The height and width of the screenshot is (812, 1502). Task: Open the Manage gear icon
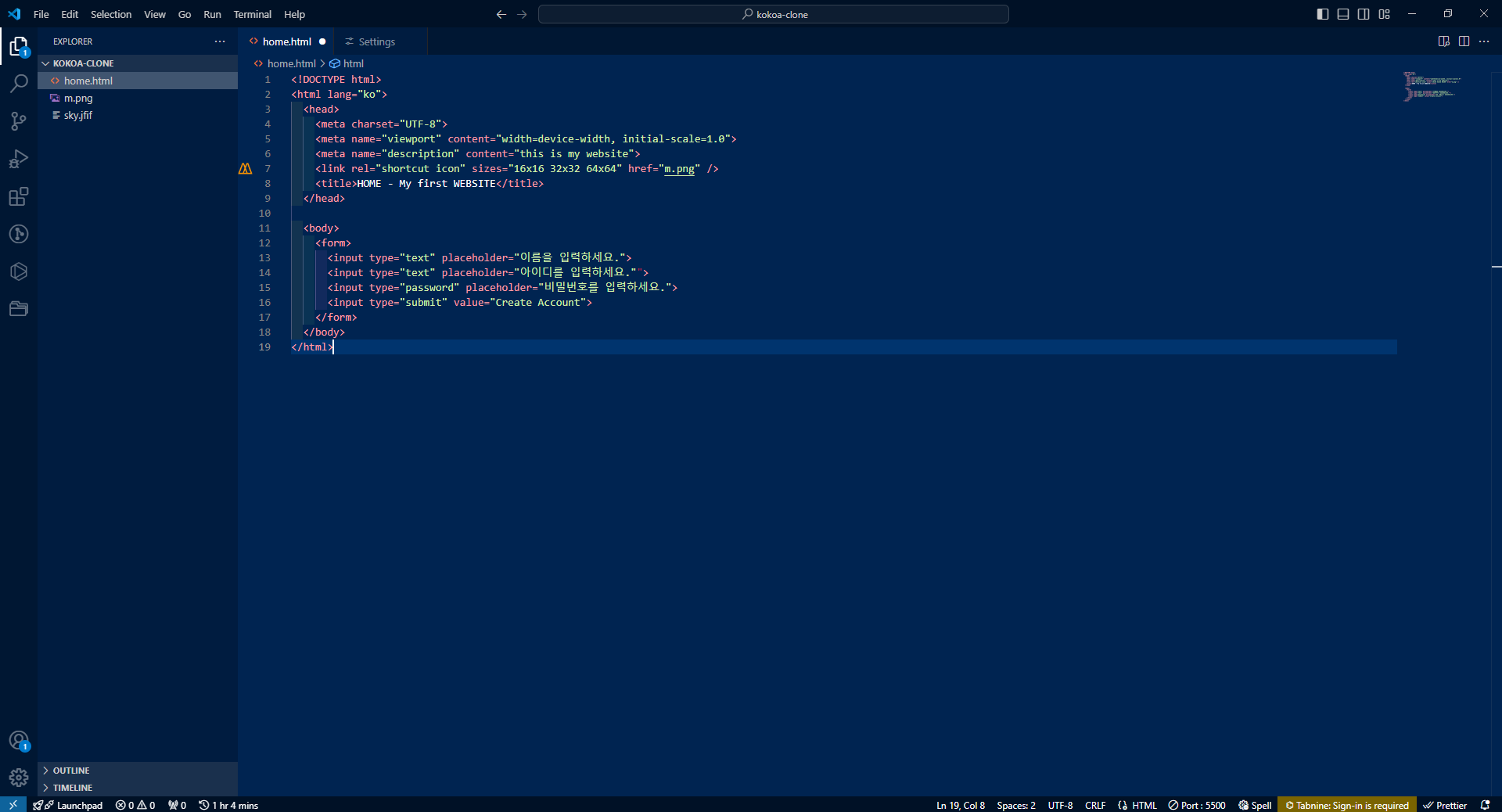click(19, 778)
